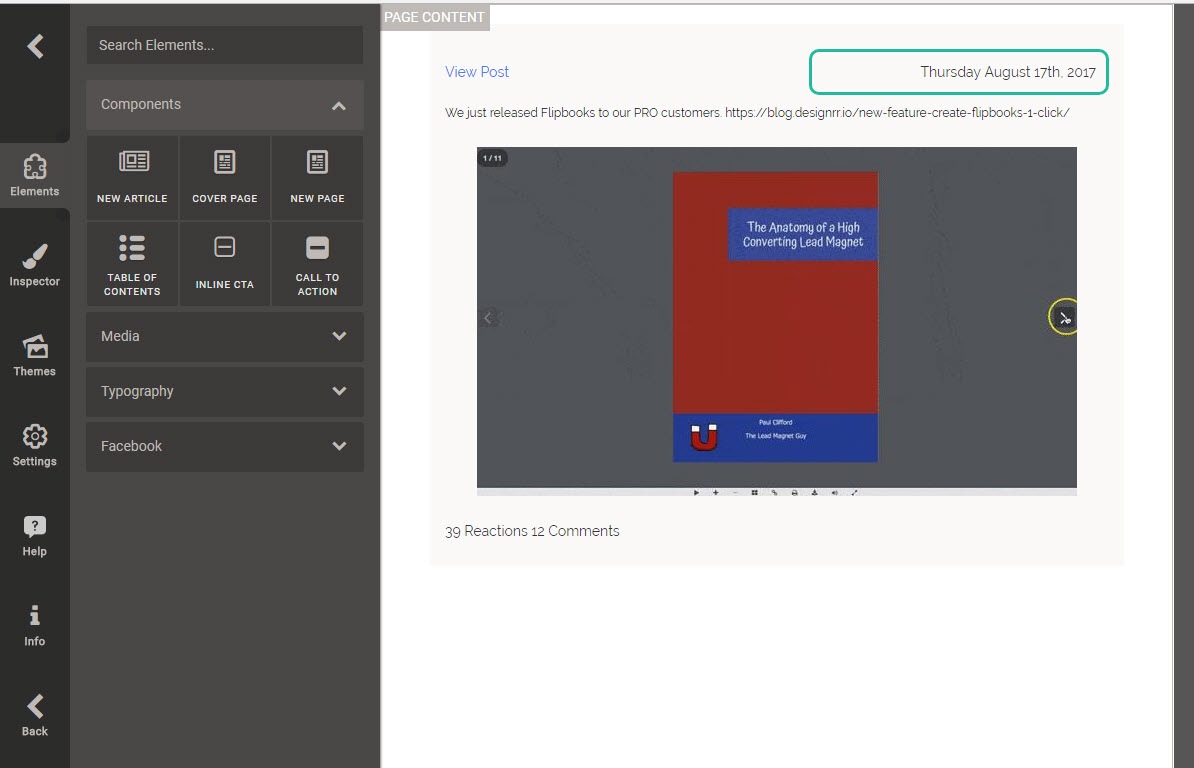Collapse the Components section
This screenshot has height=768, width=1194.
[x=225, y=105]
